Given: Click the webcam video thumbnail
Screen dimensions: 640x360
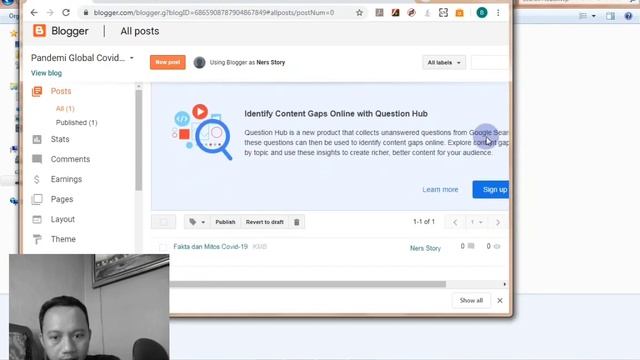Looking at the screenshot, I should [x=89, y=307].
